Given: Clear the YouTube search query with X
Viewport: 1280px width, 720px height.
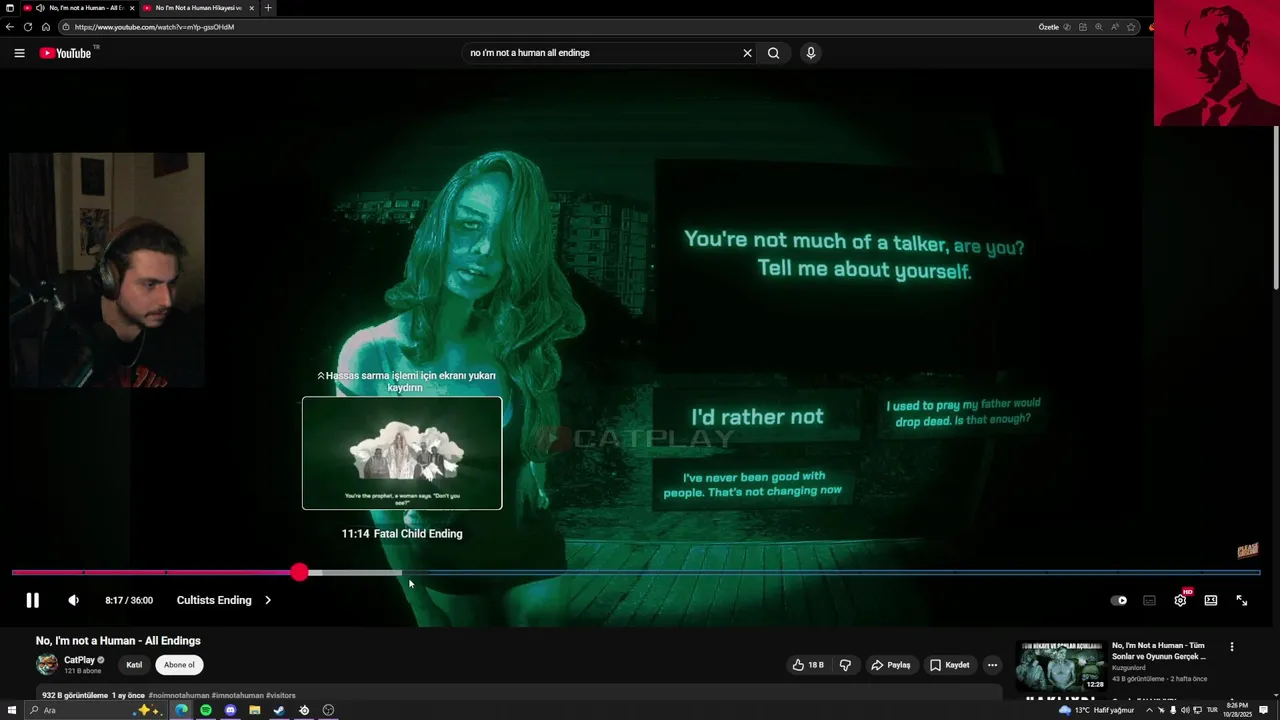Looking at the screenshot, I should [747, 53].
